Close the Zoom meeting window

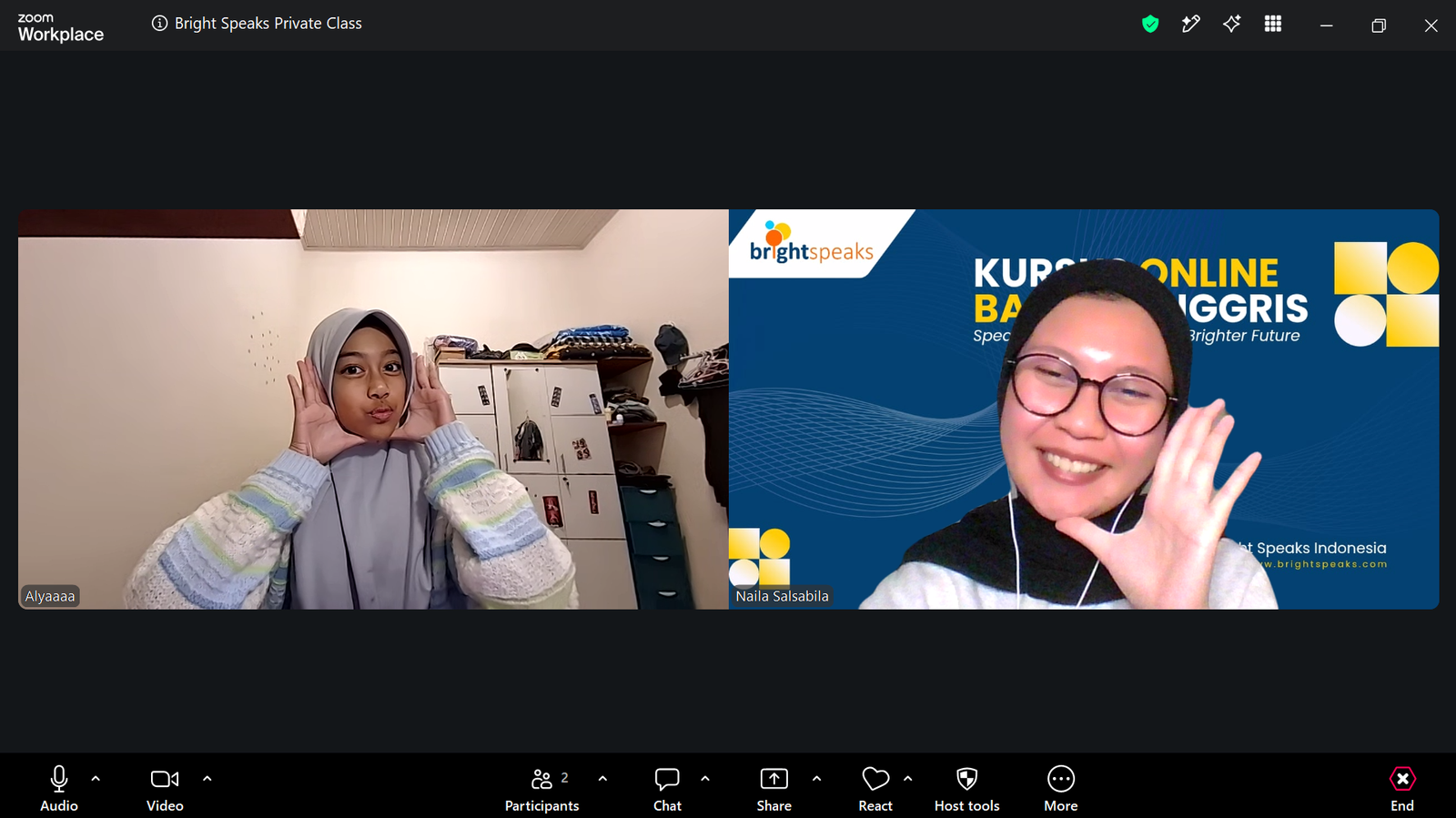pyautogui.click(x=1431, y=25)
